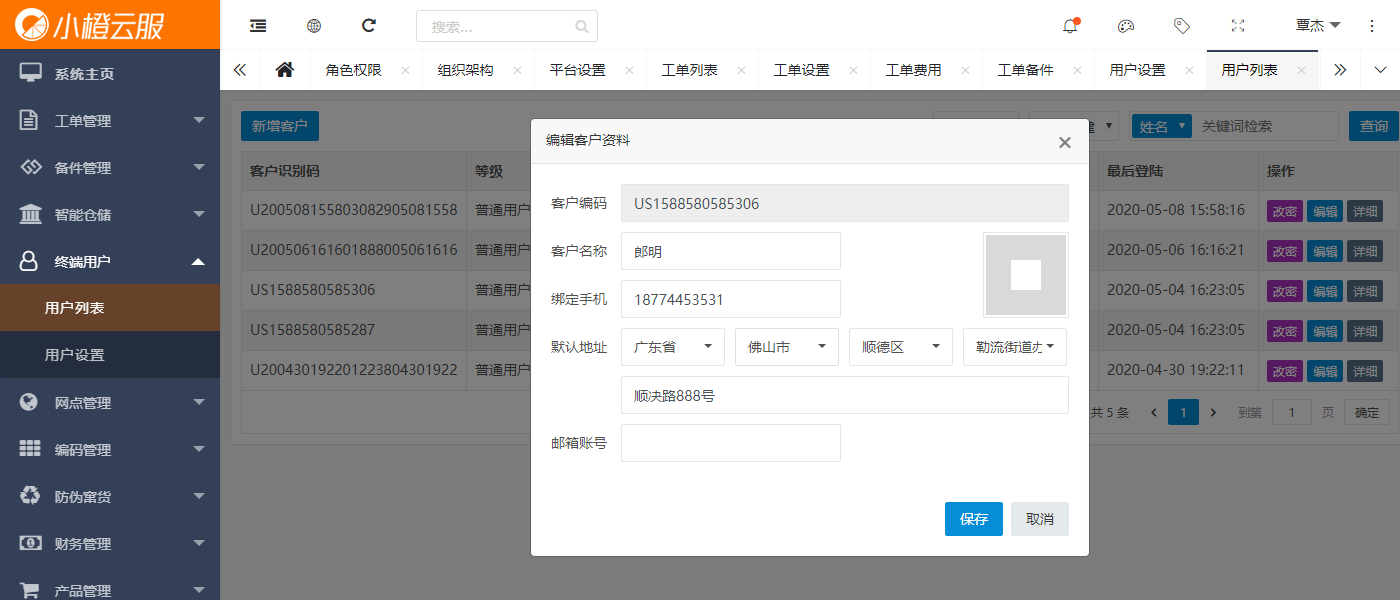Image resolution: width=1400 pixels, height=600 pixels.
Task: Click the 小橙云服 logo
Action: pyautogui.click(x=90, y=25)
